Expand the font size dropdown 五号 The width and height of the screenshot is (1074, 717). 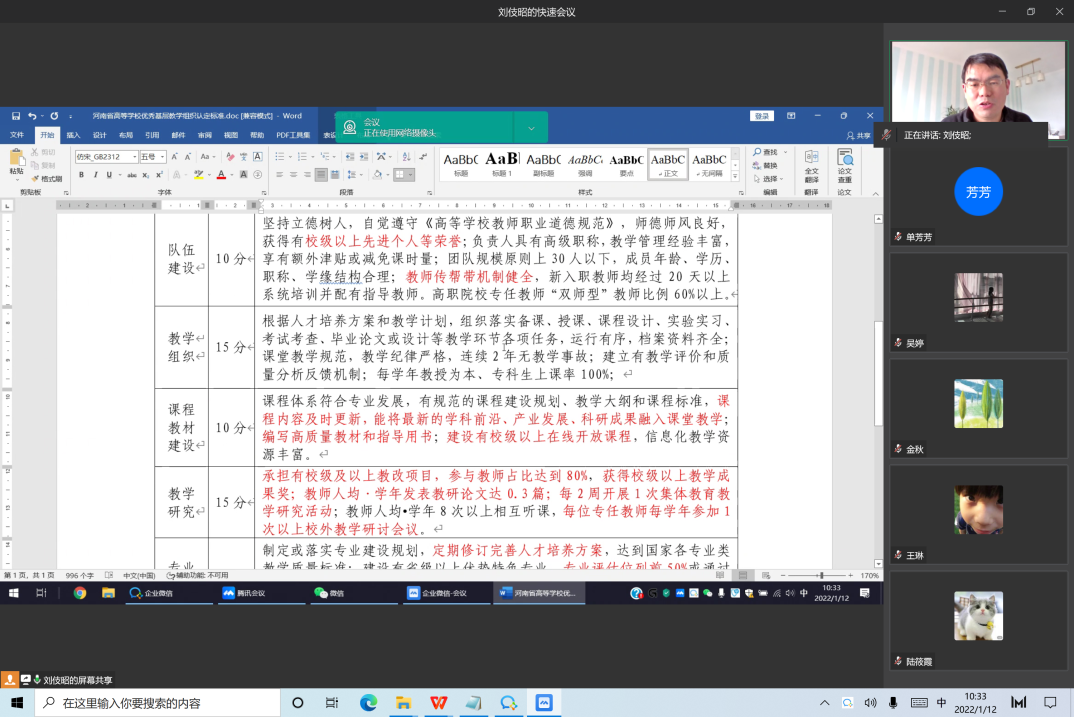[x=152, y=157]
